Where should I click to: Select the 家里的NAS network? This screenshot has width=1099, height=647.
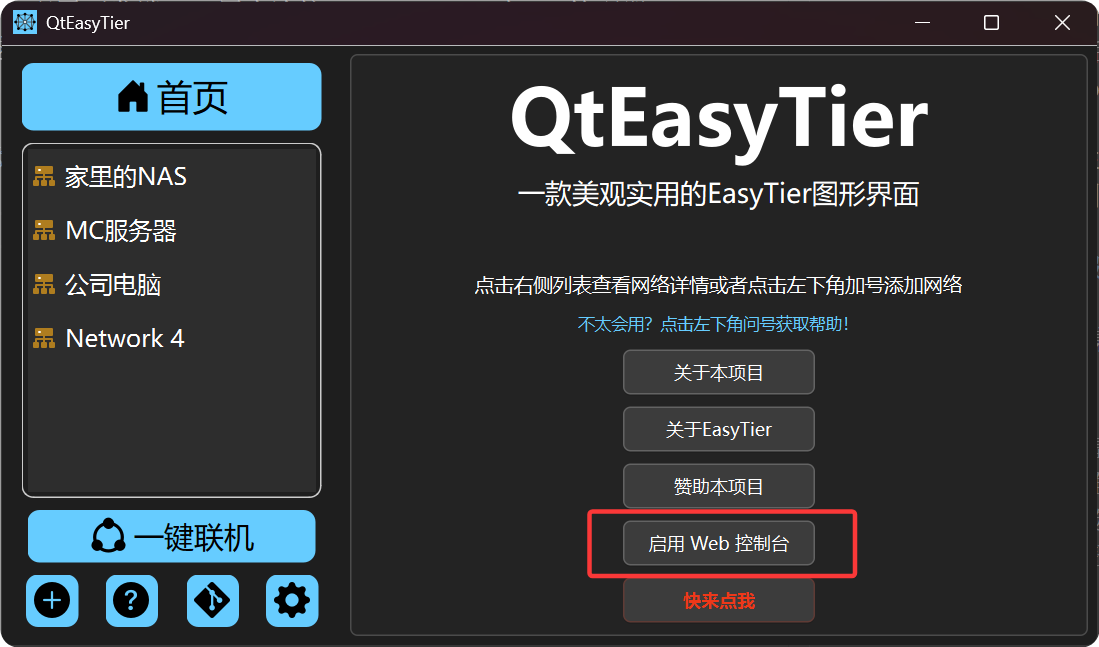click(172, 177)
